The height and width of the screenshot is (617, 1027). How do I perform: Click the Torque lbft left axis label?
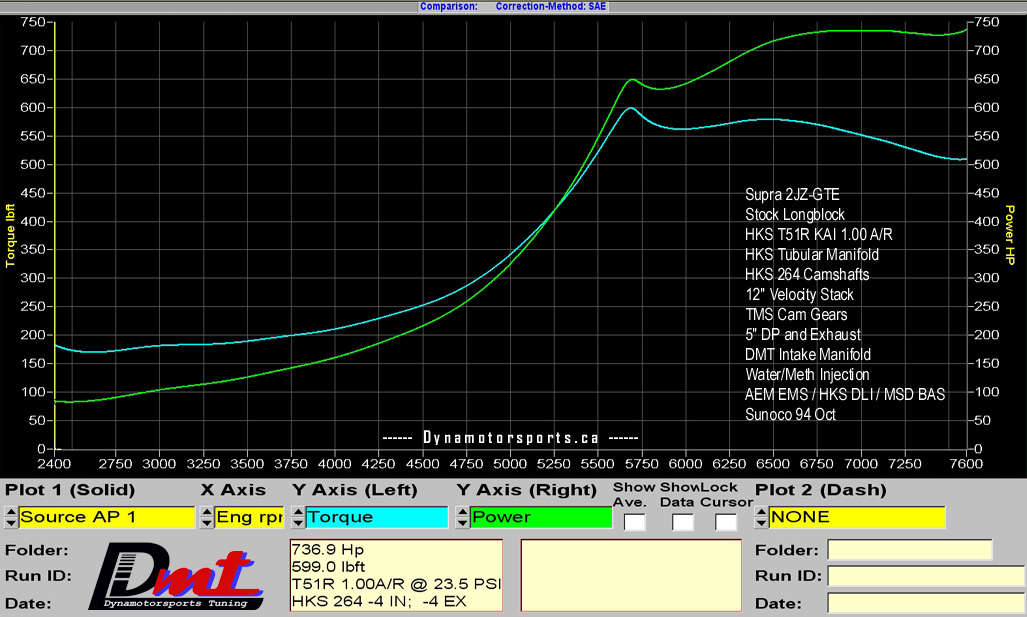(10, 236)
